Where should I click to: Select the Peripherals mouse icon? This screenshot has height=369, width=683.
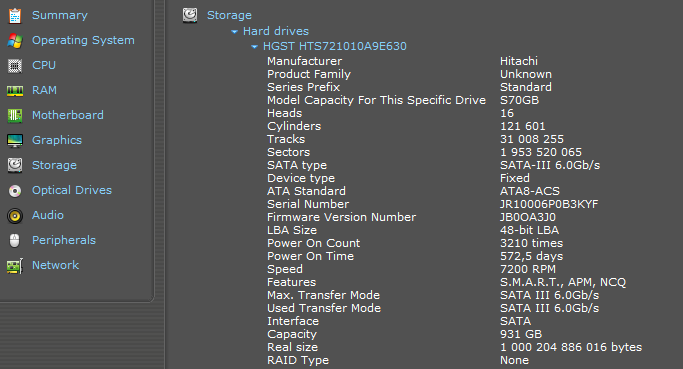pyautogui.click(x=15, y=240)
